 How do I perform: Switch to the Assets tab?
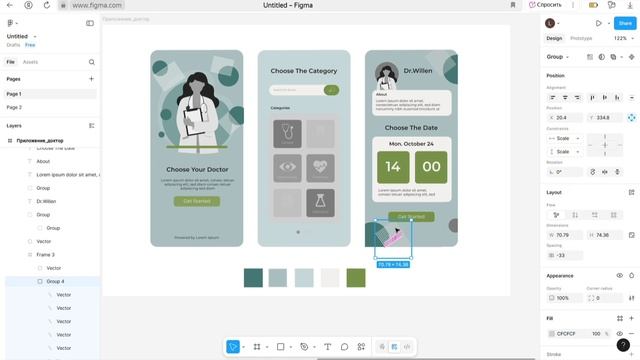(x=30, y=62)
